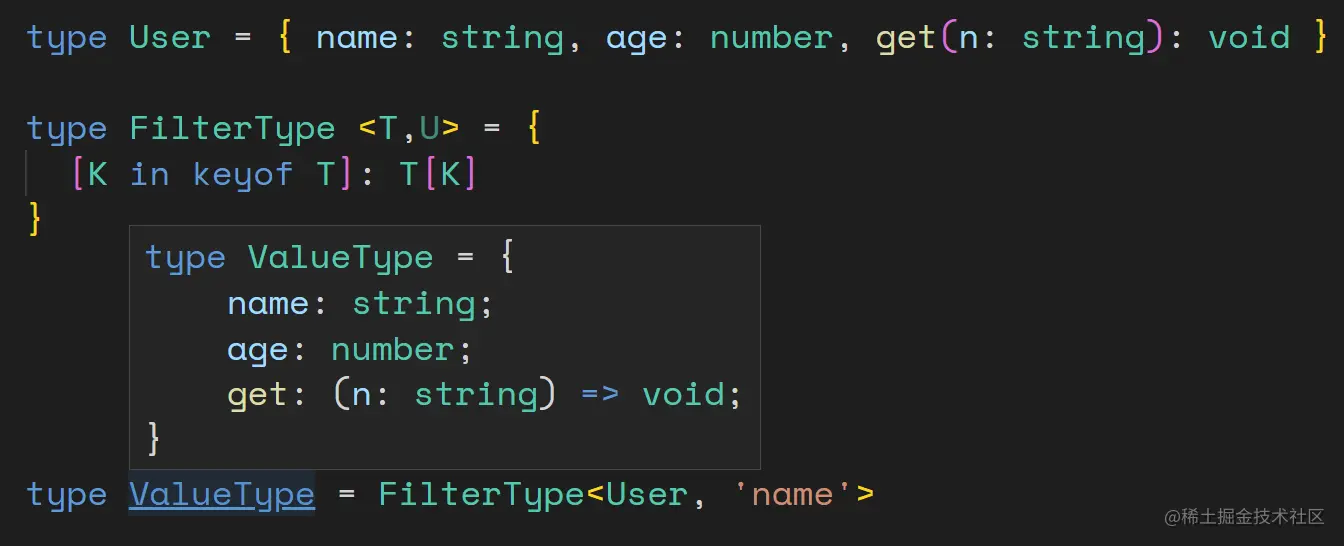Viewport: 1344px width, 546px height.
Task: Click the closing yellow brace of FilterType
Action: 35,217
